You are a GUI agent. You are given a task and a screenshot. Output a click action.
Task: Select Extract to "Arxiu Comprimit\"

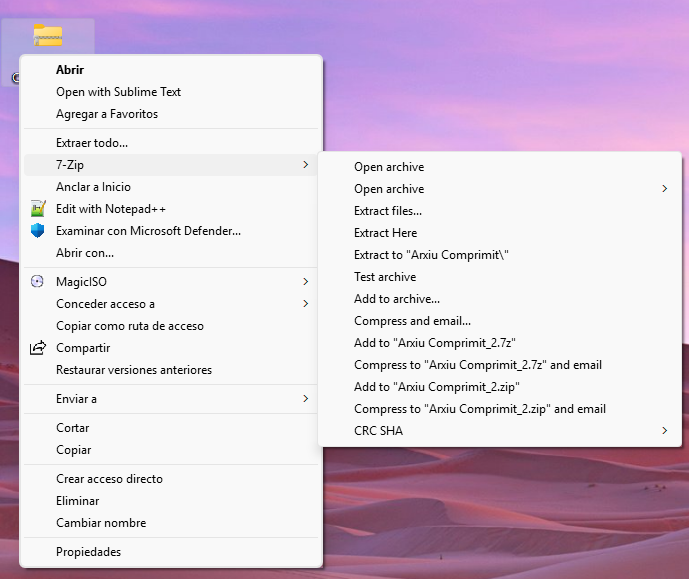point(500,255)
